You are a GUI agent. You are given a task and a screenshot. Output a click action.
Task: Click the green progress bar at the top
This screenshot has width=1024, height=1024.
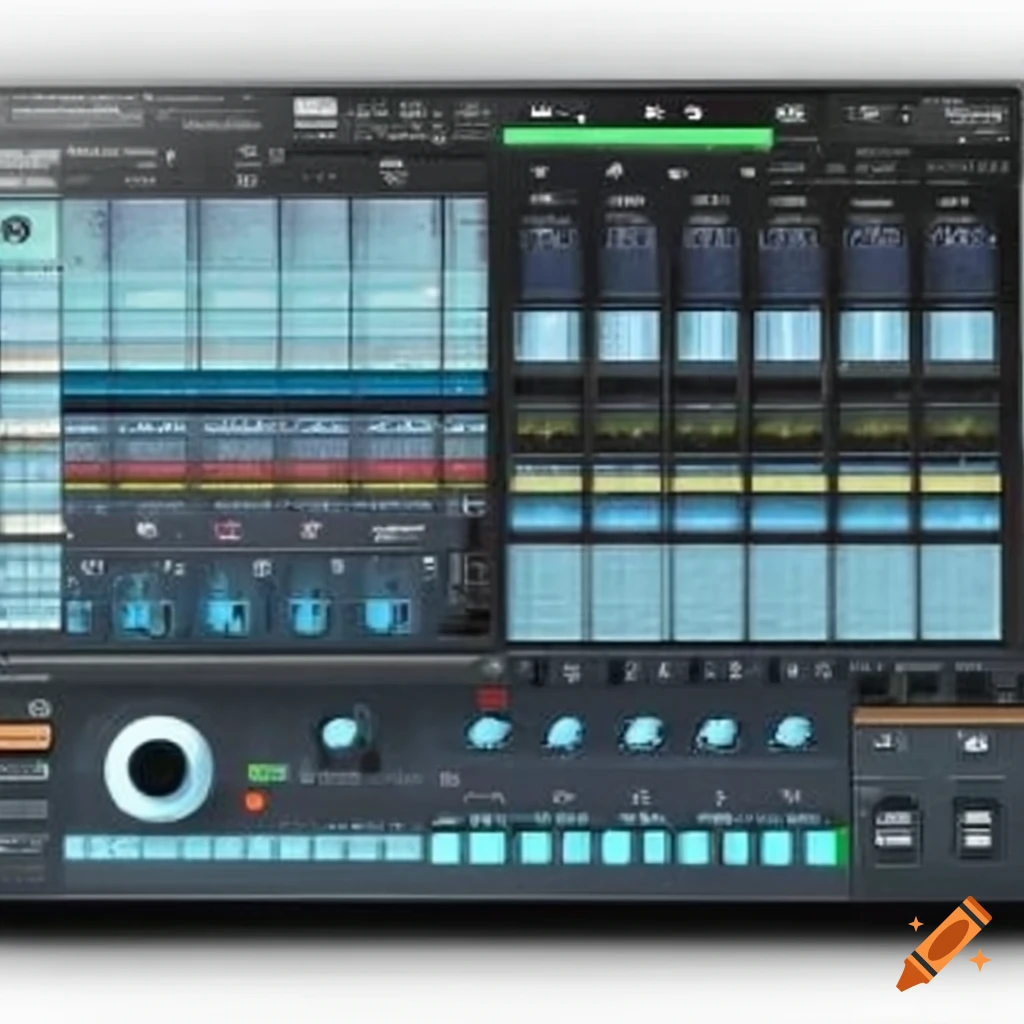click(636, 138)
